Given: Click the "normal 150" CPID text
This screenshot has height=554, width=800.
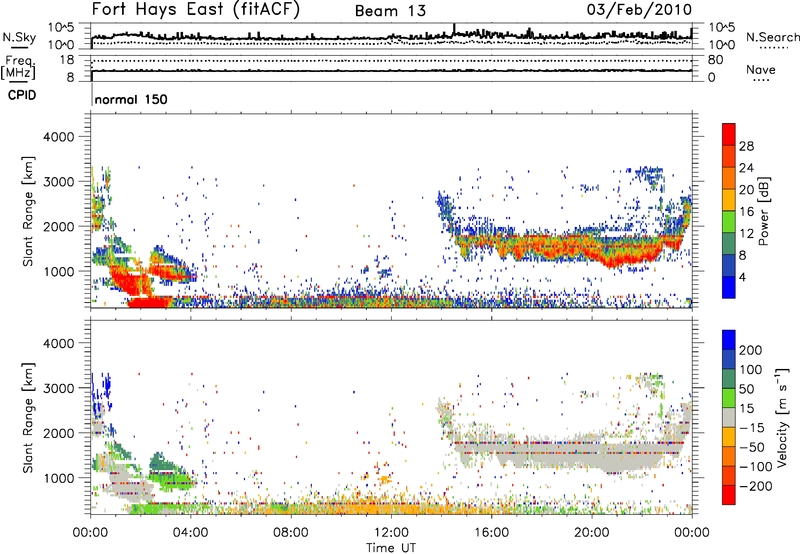Looking at the screenshot, I should point(131,99).
